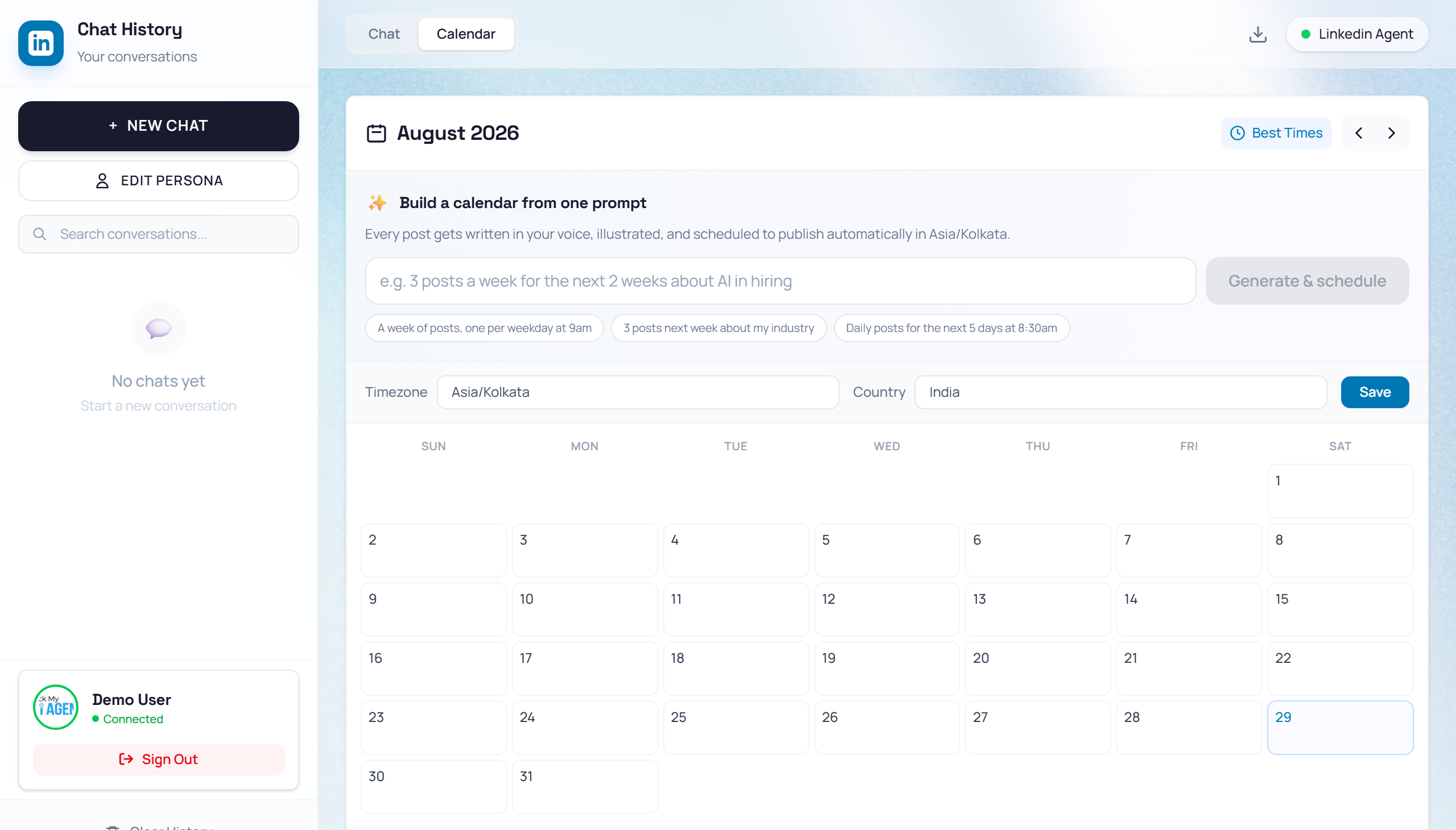Click the chat bubble icon above No chats yet
The image size is (1456, 830).
pos(159,329)
